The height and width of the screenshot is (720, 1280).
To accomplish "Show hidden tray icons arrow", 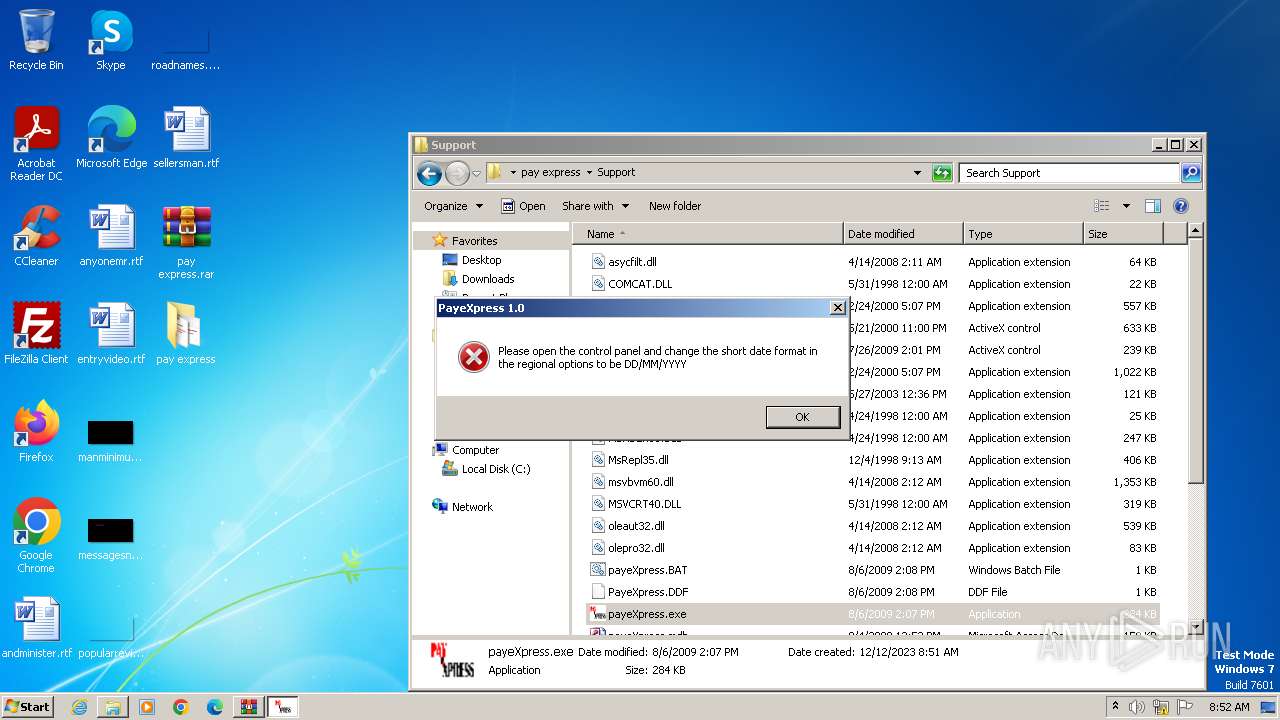I will coord(1116,706).
